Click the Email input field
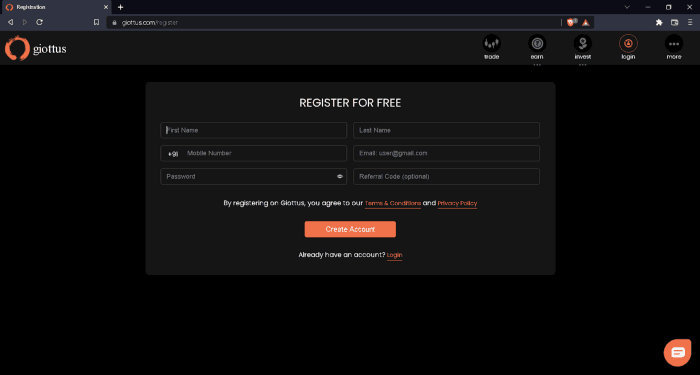The height and width of the screenshot is (375, 700). (446, 153)
